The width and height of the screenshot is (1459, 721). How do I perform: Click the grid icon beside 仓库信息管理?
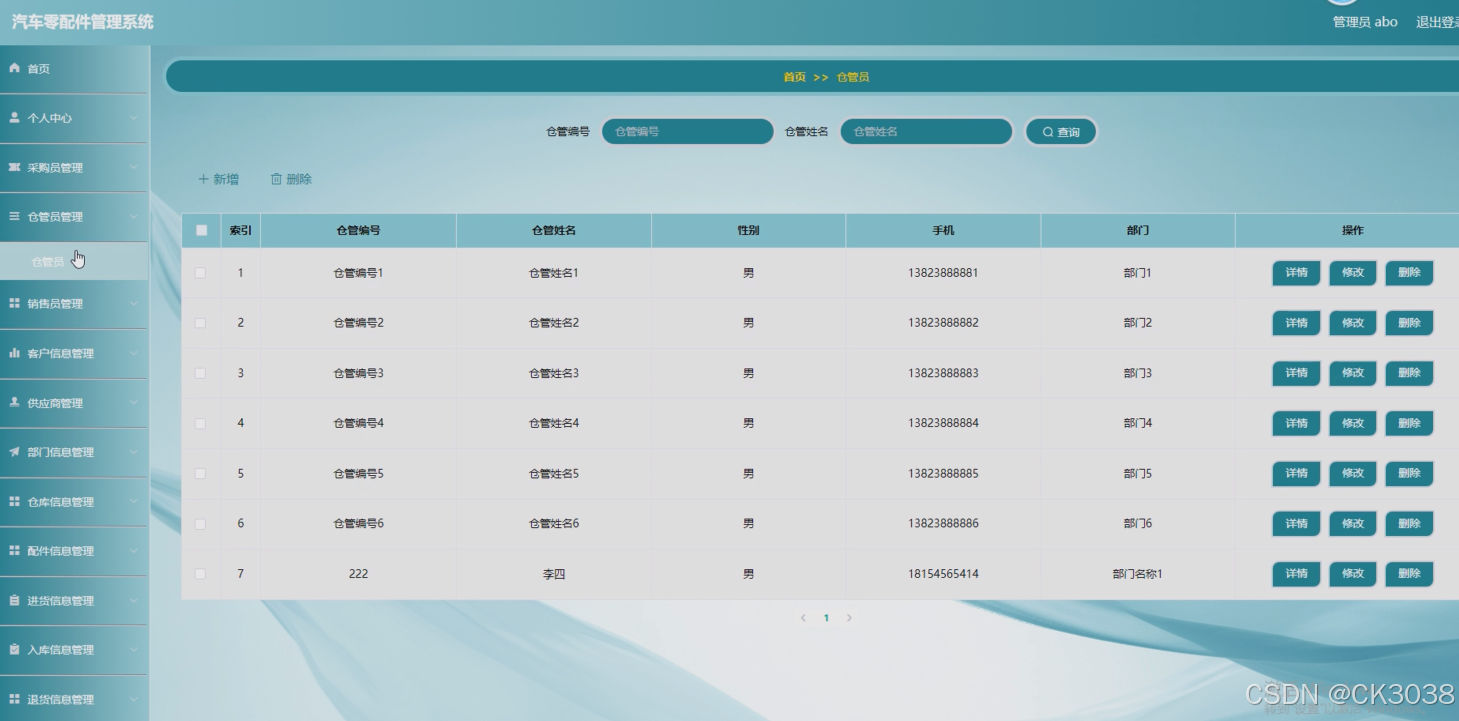12,502
